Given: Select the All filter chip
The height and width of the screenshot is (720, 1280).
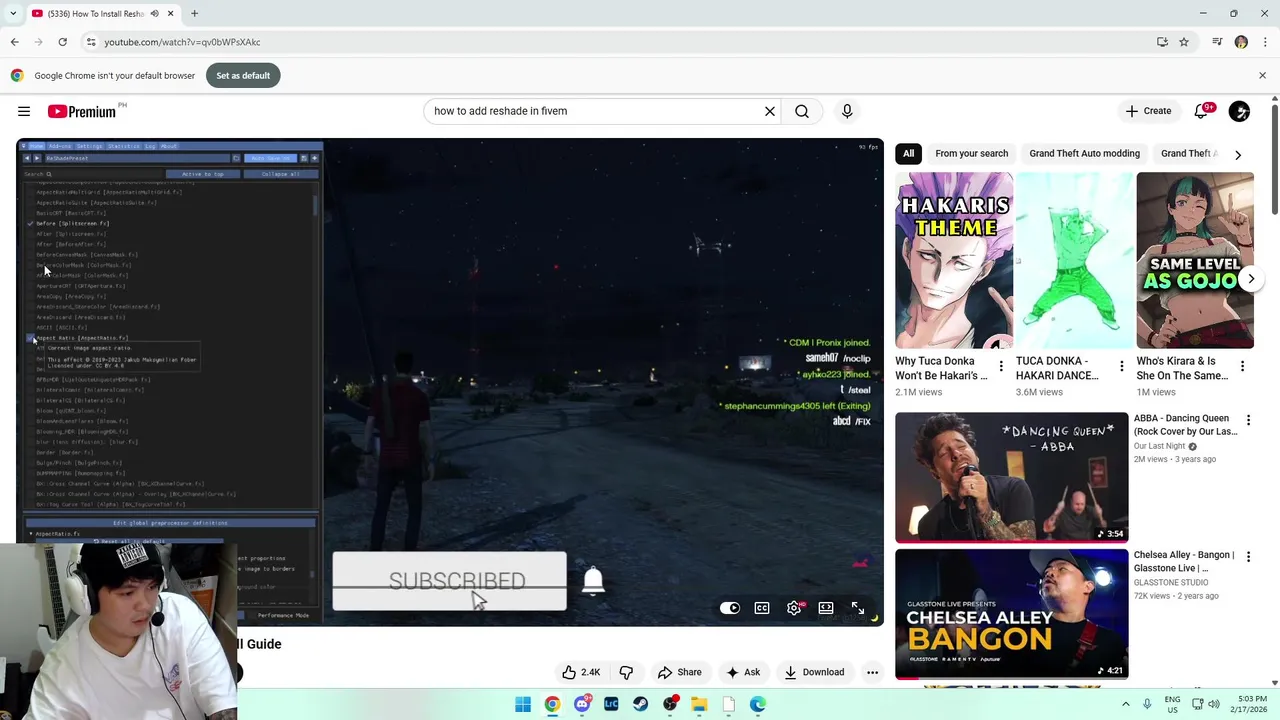Looking at the screenshot, I should [908, 153].
